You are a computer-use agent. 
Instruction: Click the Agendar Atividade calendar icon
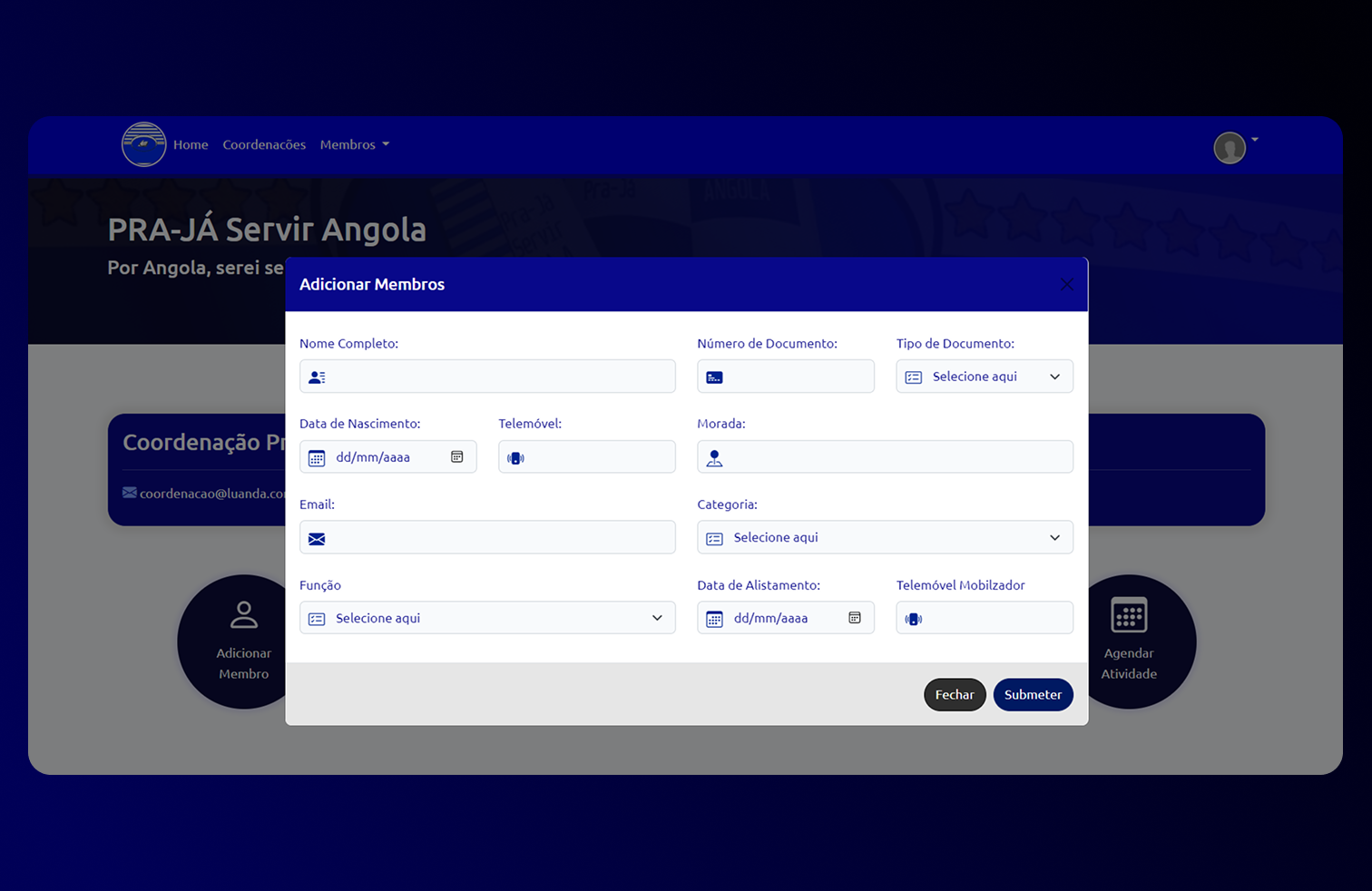pos(1129,616)
